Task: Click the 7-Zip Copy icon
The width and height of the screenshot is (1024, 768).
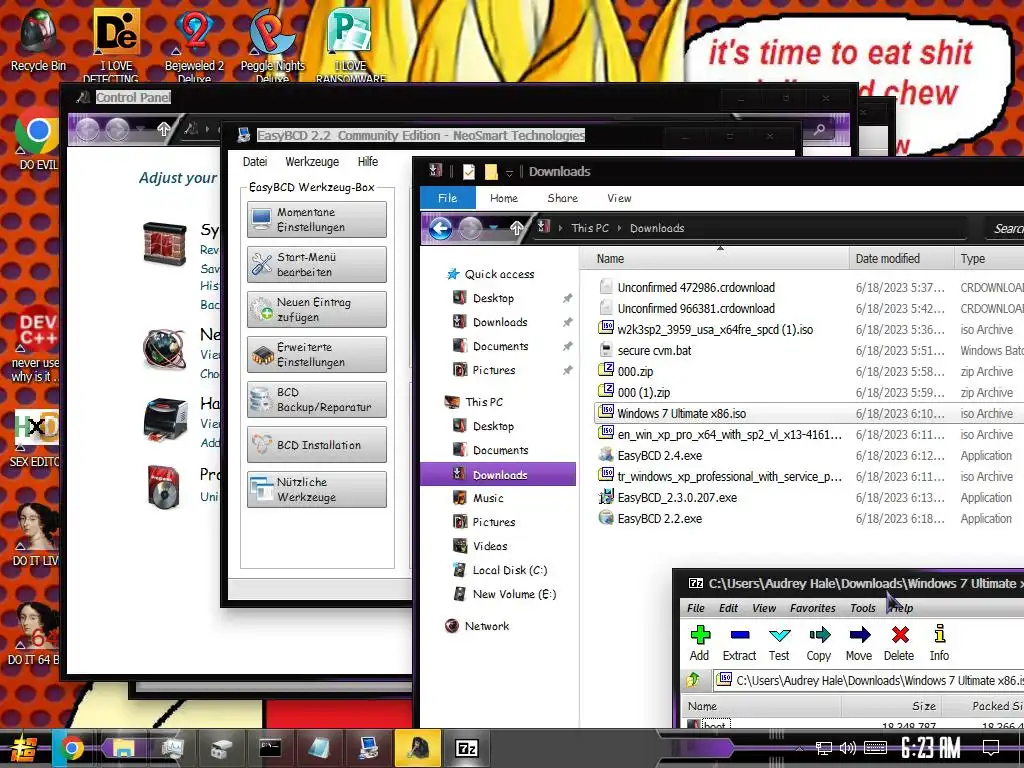Action: tap(819, 643)
